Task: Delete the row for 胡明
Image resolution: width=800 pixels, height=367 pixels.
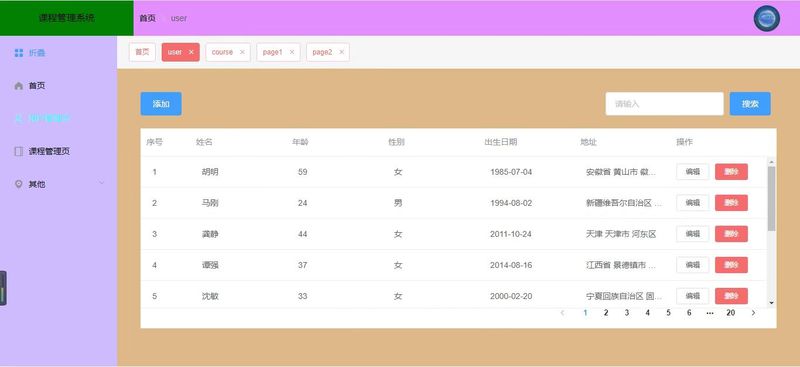Action: (732, 172)
